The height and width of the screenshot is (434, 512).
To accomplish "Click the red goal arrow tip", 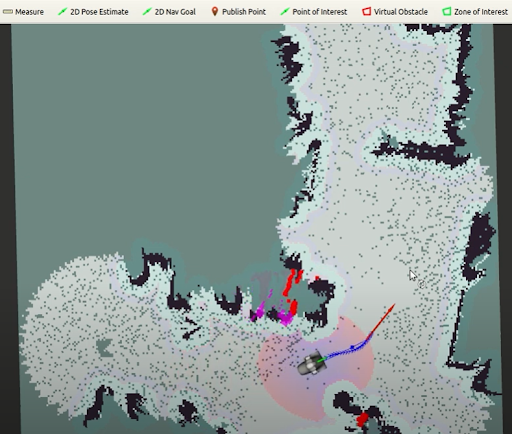I will tap(393, 306).
